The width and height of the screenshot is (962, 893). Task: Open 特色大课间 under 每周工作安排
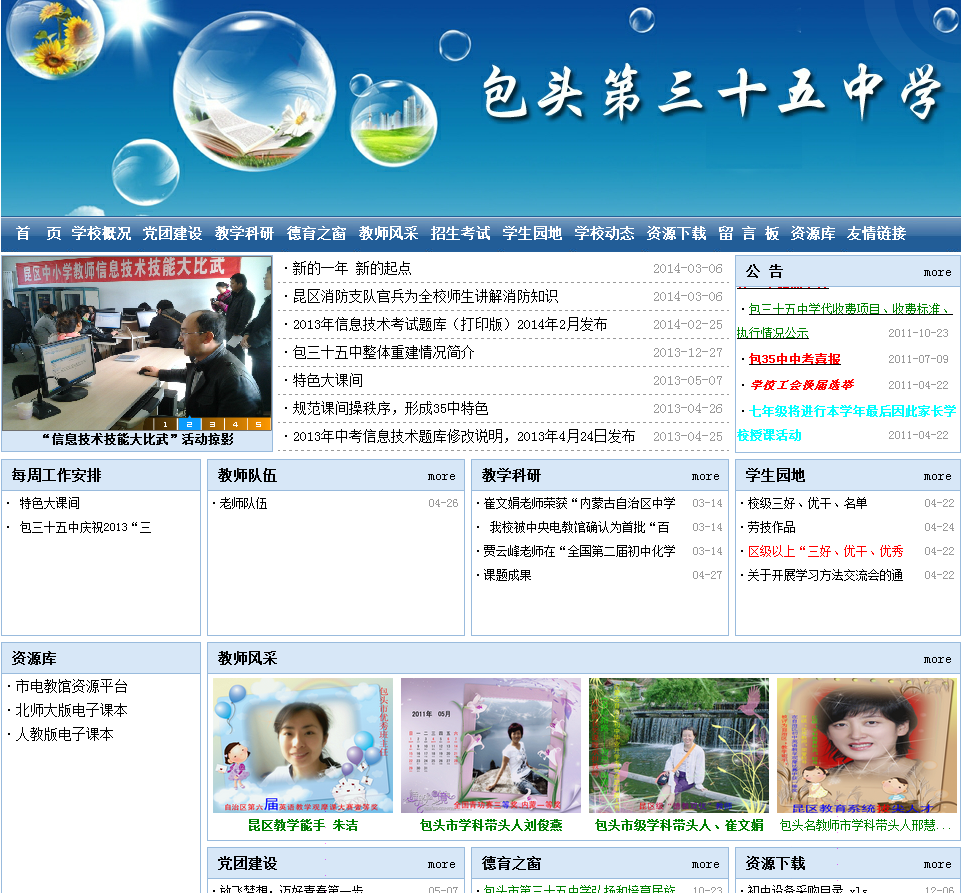coord(50,504)
